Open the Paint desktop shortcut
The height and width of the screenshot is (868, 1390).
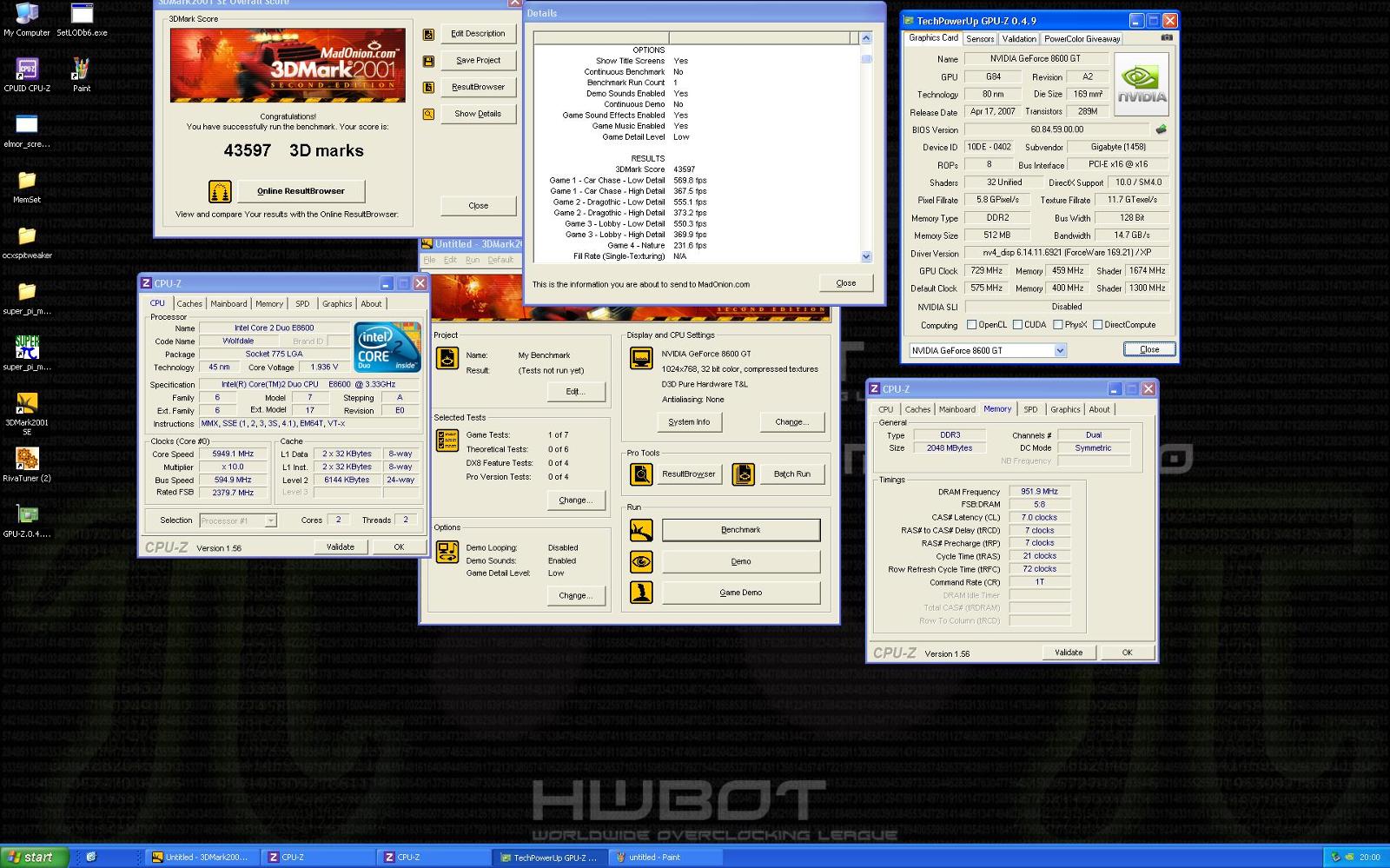(82, 75)
